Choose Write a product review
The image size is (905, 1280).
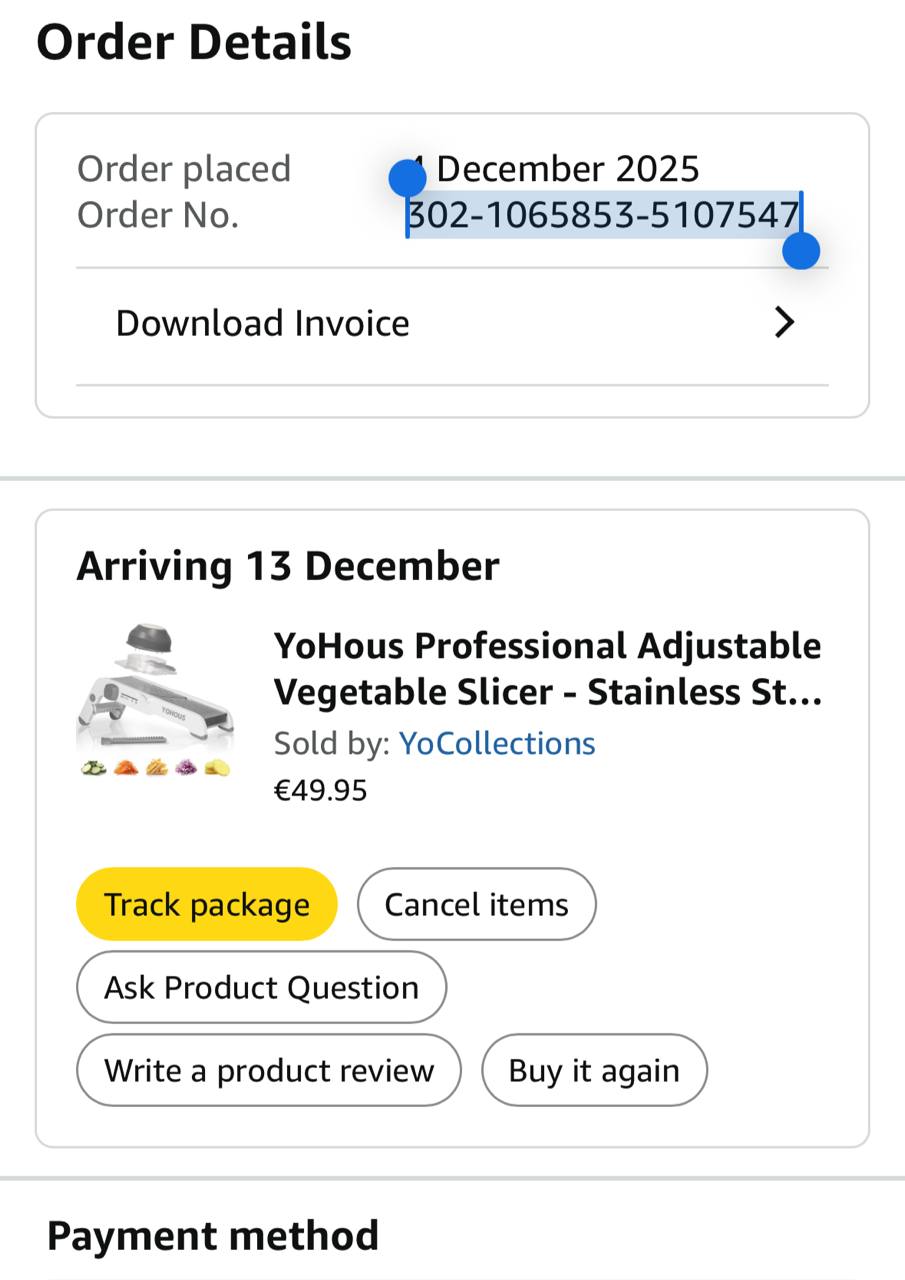coord(269,1070)
